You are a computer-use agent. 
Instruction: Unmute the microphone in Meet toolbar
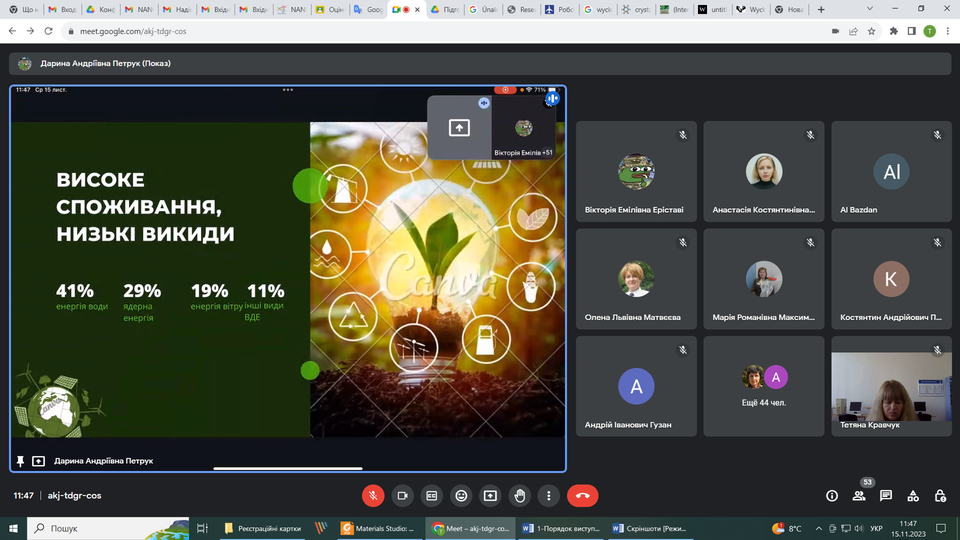click(373, 495)
